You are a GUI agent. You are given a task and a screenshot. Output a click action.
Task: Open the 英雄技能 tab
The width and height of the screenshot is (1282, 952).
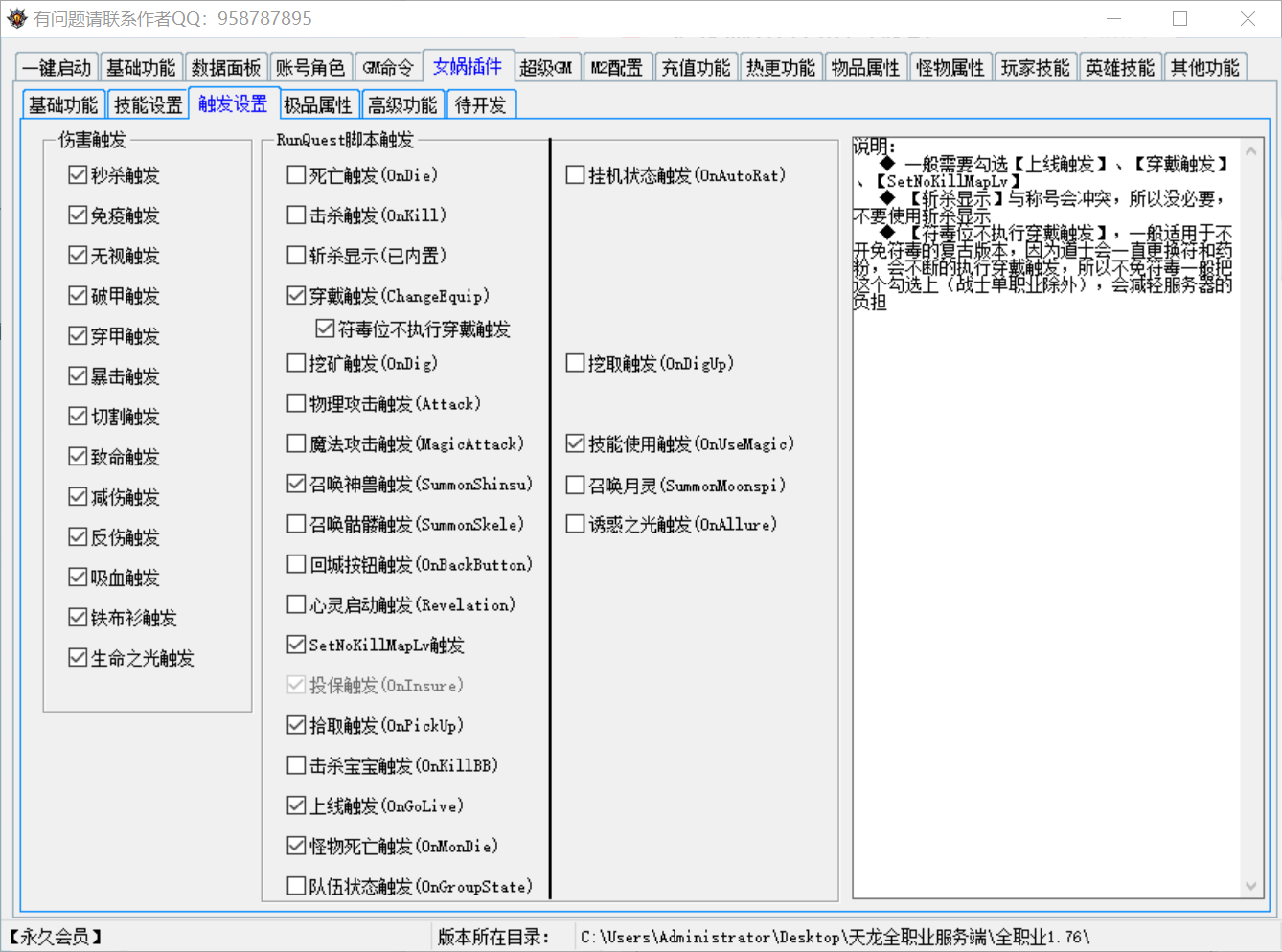click(1120, 67)
